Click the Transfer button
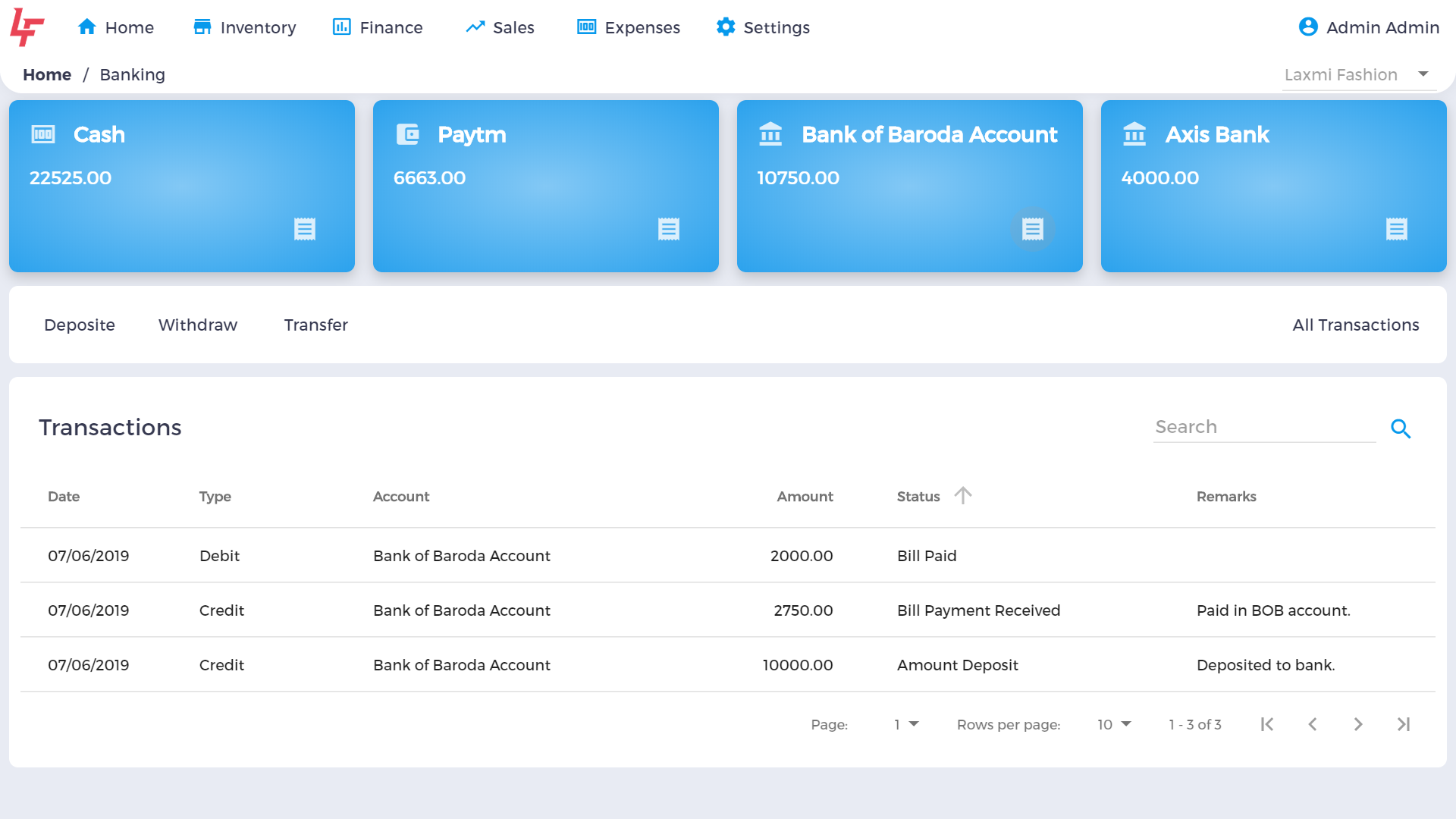This screenshot has height=819, width=1456. (316, 325)
